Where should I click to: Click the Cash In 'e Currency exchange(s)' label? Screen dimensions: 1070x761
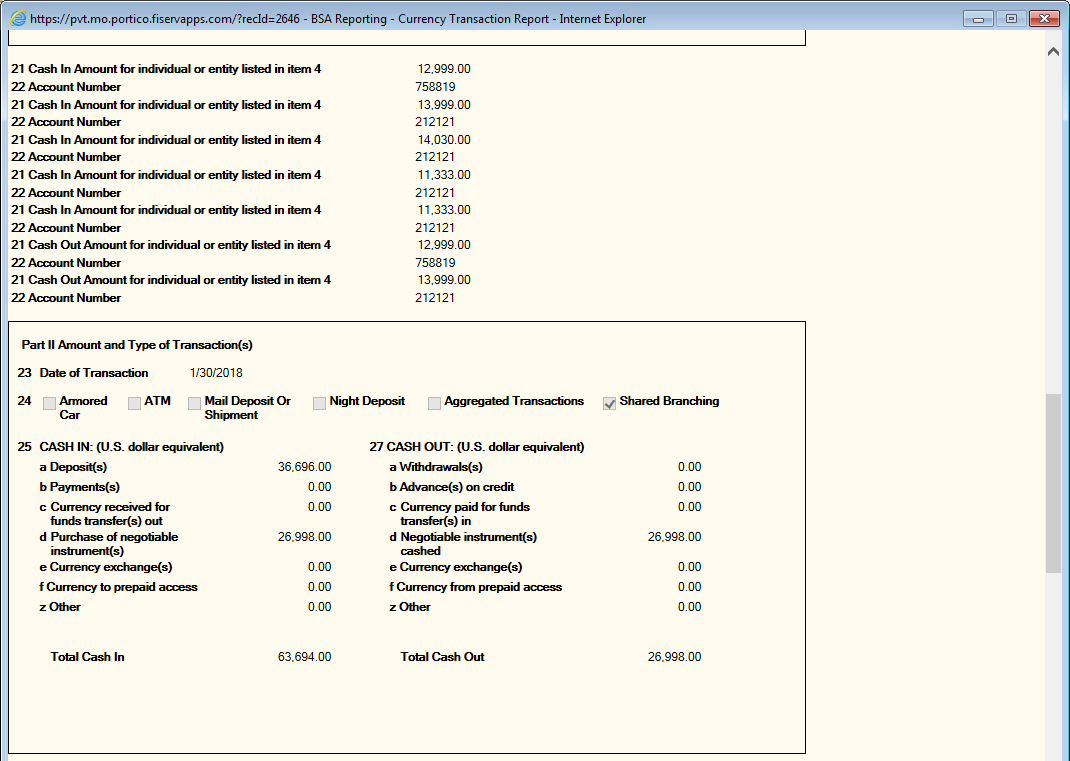pyautogui.click(x=106, y=567)
